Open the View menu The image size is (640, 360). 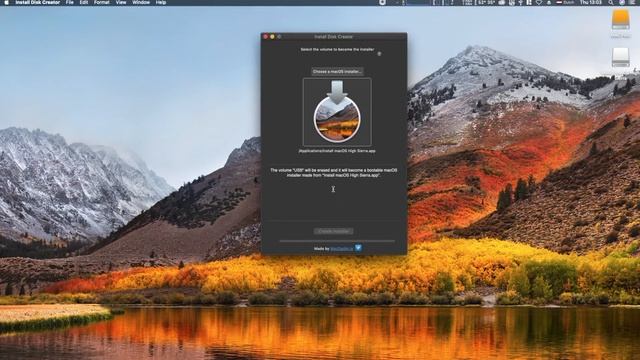121,2
